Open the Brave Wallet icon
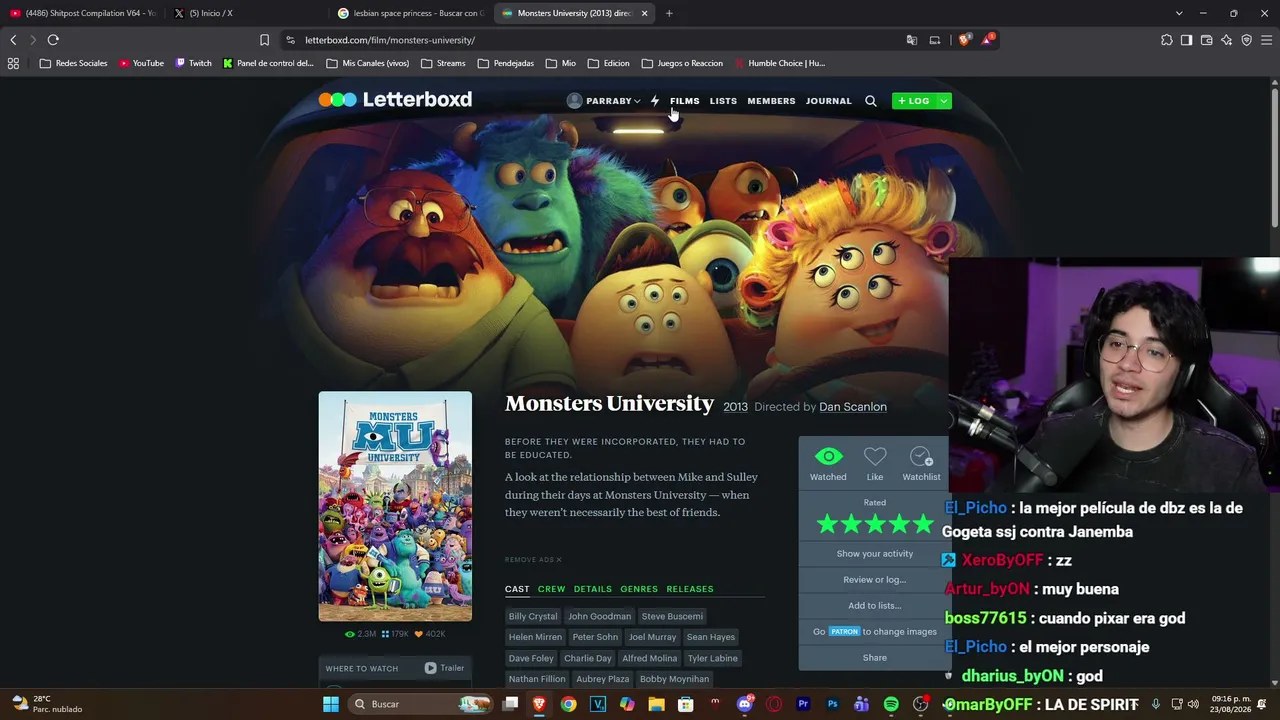This screenshot has height=720, width=1280. pos(1206,40)
